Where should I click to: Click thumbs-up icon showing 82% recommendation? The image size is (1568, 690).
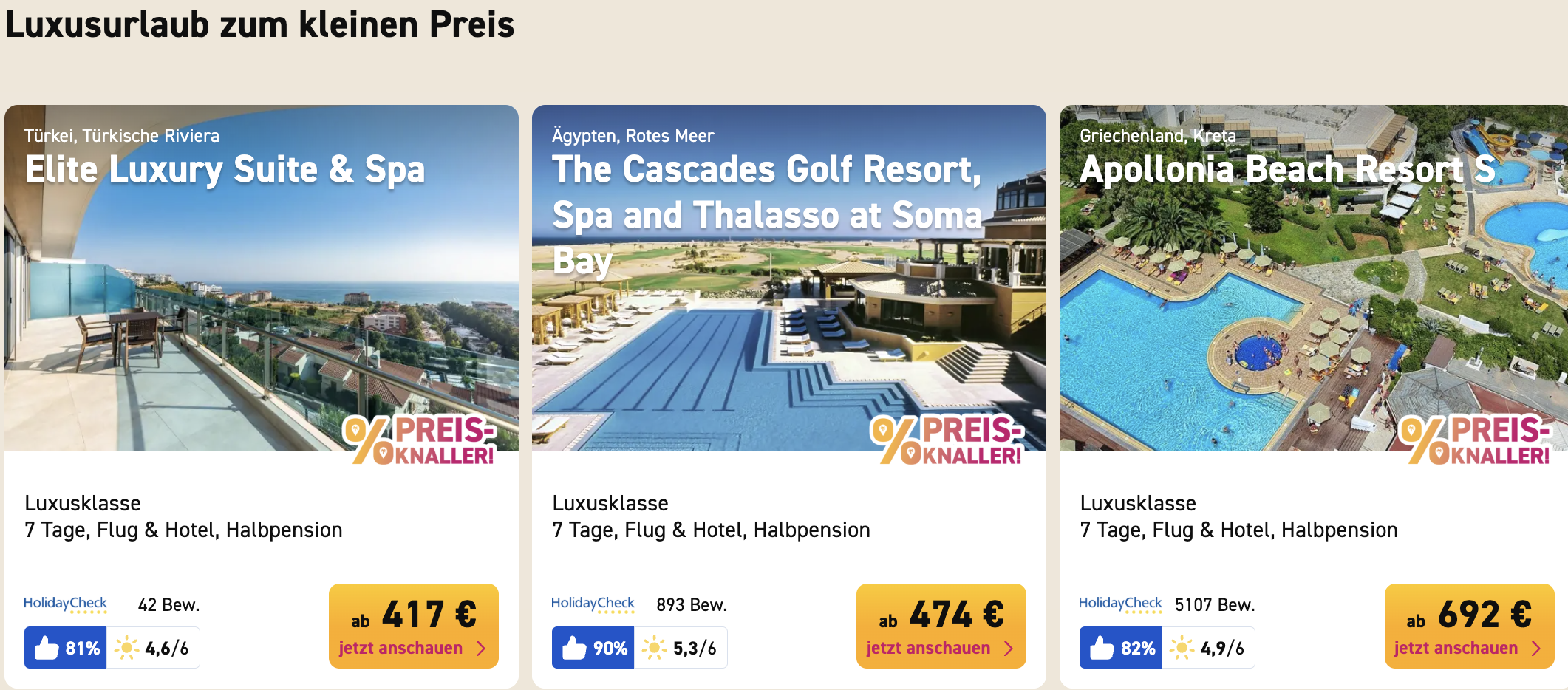1102,648
